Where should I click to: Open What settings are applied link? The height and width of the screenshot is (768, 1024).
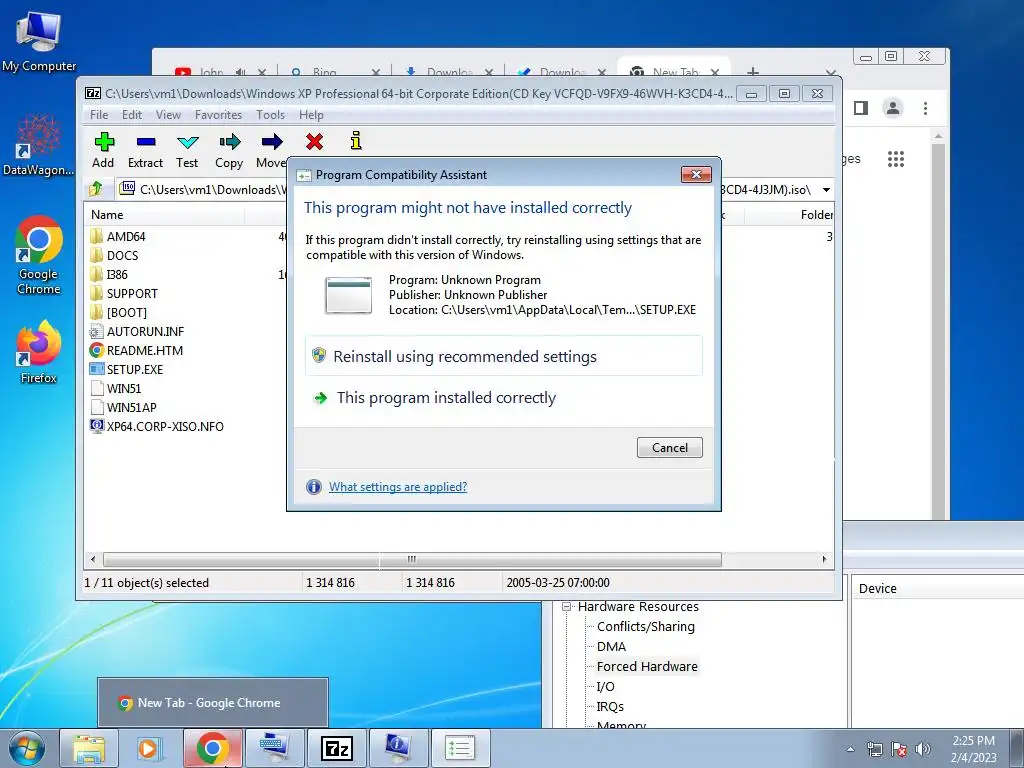(398, 487)
